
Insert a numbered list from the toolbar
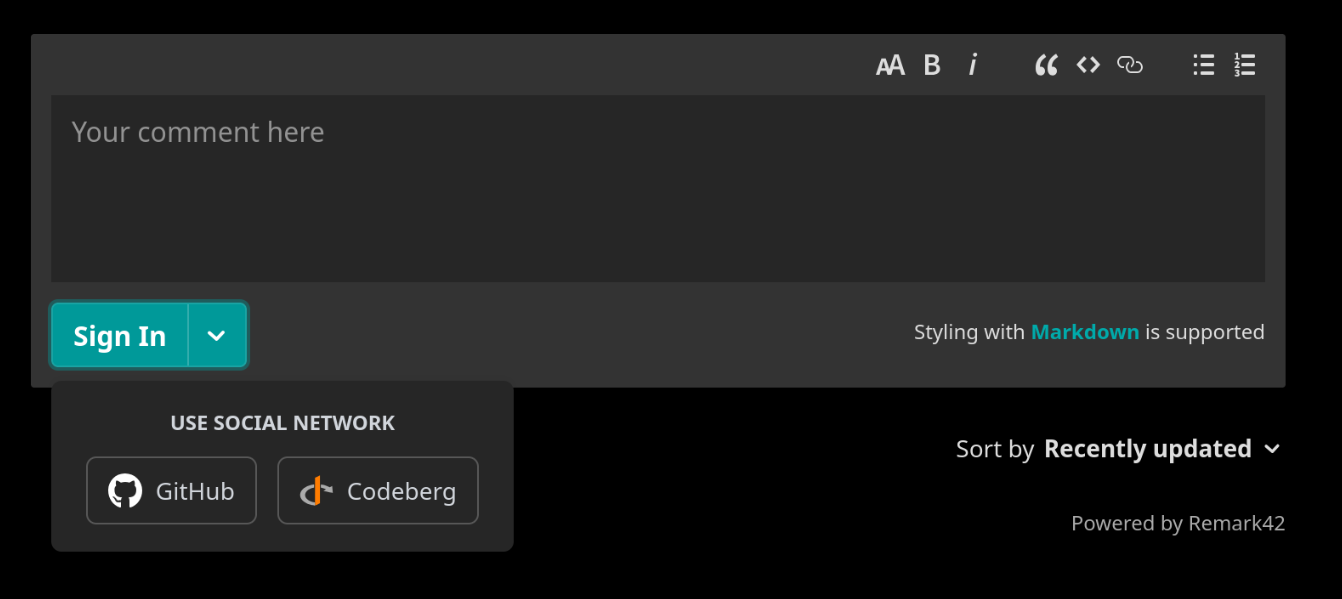[x=1245, y=66]
